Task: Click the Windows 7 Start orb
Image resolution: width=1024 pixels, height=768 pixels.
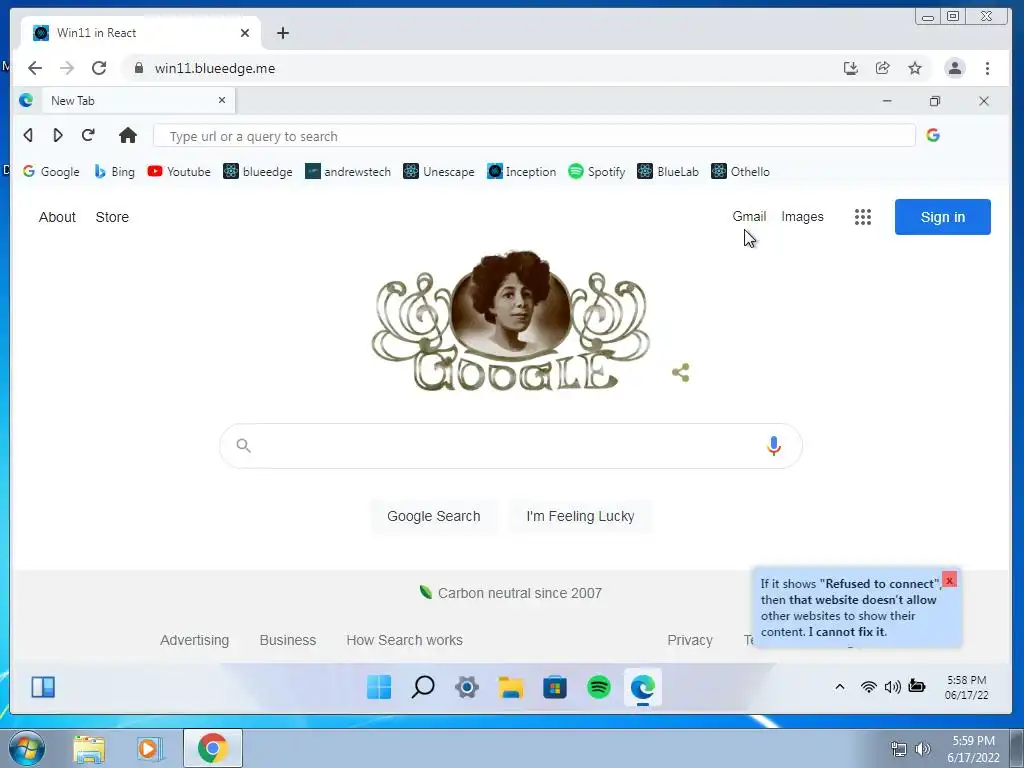Action: coord(26,748)
